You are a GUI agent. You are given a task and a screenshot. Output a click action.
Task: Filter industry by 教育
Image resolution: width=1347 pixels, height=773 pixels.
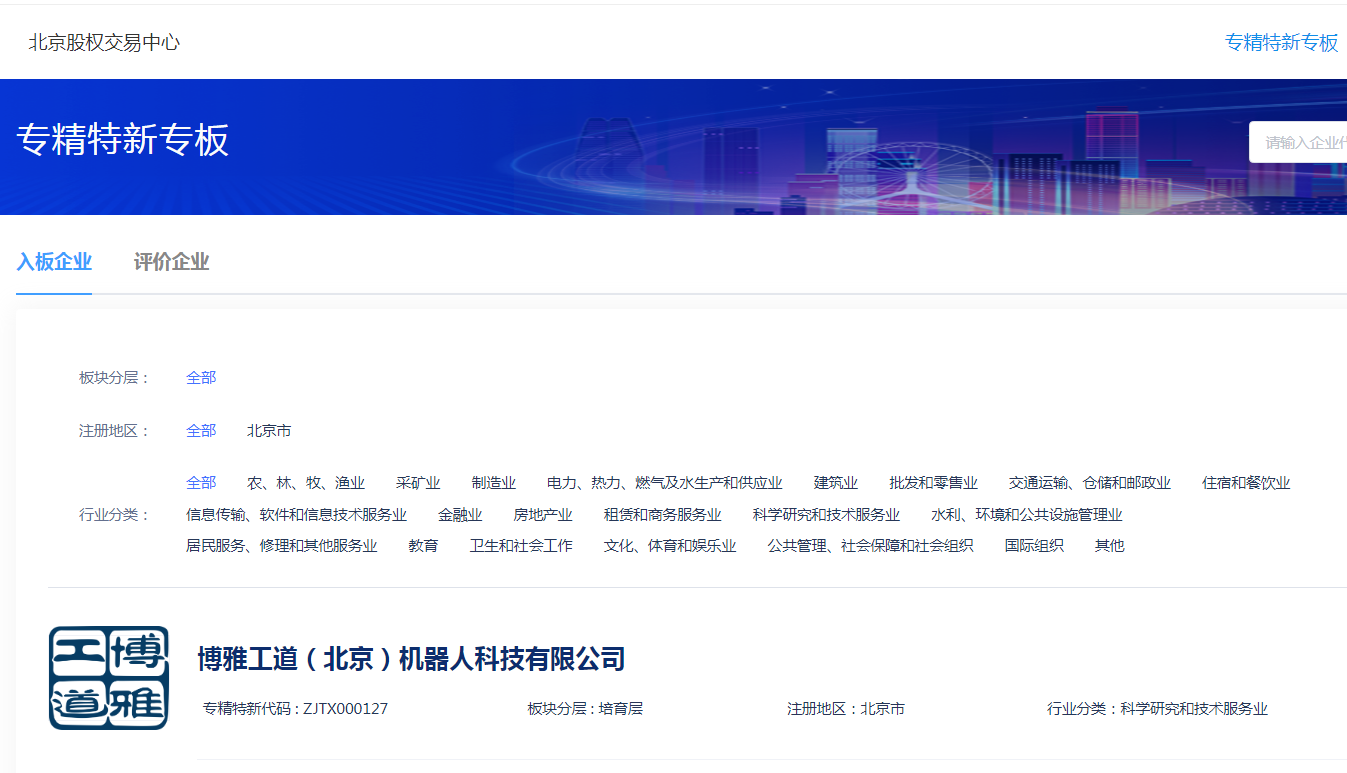tap(423, 546)
